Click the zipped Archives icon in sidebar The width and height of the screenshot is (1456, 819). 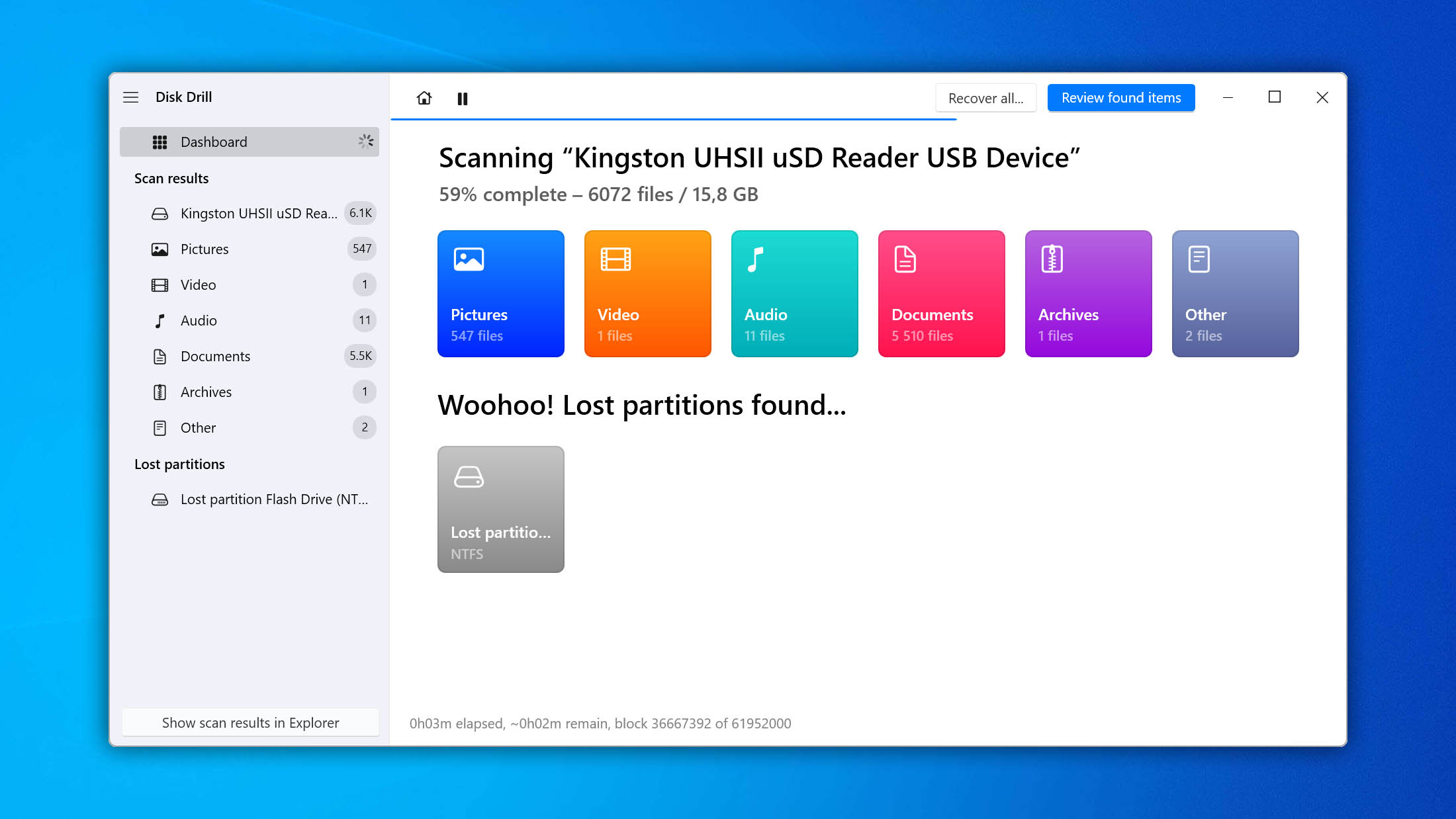[159, 392]
